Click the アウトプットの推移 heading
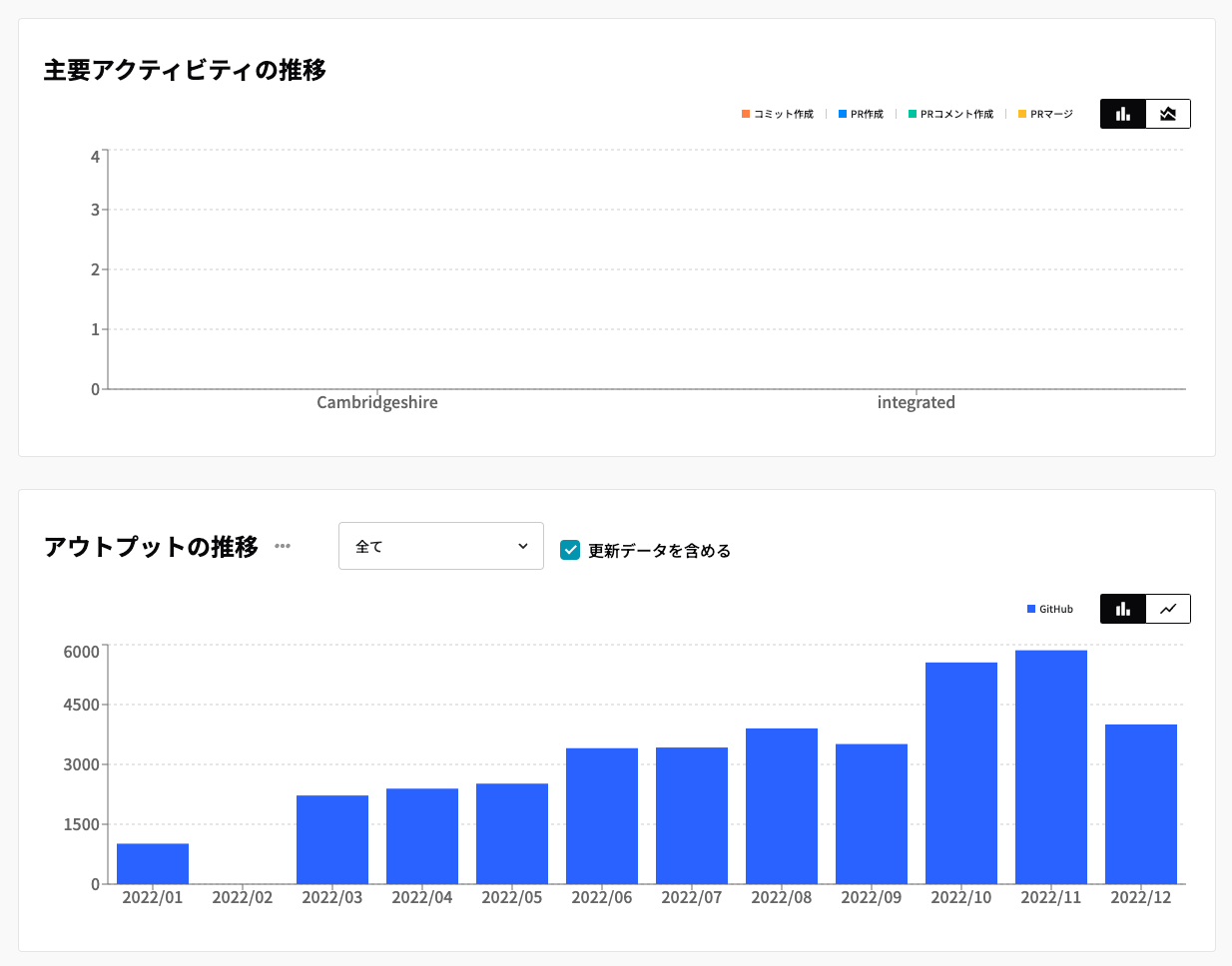The width and height of the screenshot is (1232, 966). click(151, 547)
